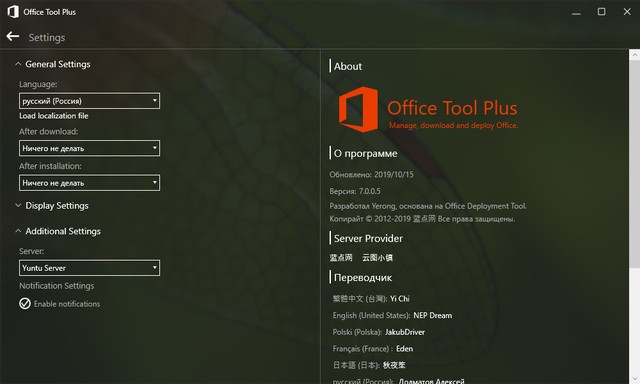
Task: Click the scrollbar down arrow
Action: pyautogui.click(x=635, y=379)
